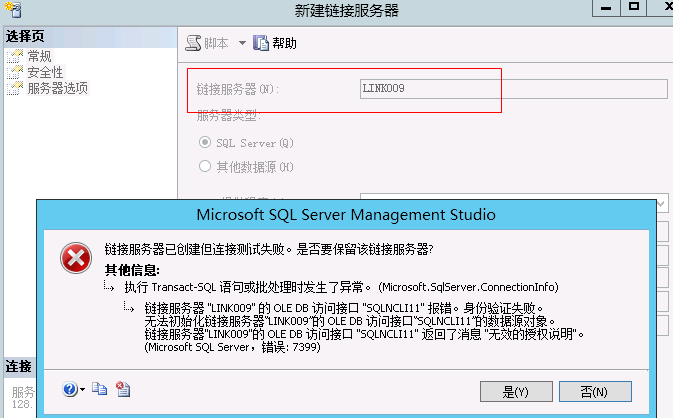Click the 无法初始化链接服务器 data source object line

click(350, 321)
